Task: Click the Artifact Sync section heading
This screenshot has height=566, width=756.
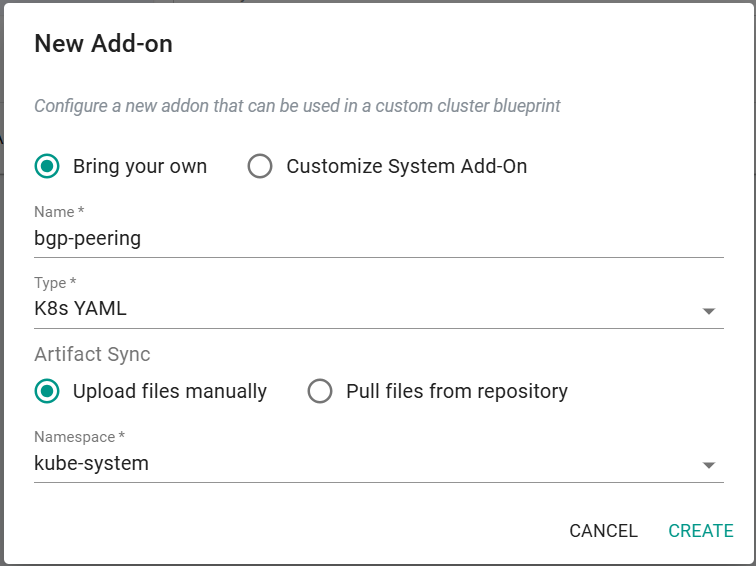Action: (92, 354)
